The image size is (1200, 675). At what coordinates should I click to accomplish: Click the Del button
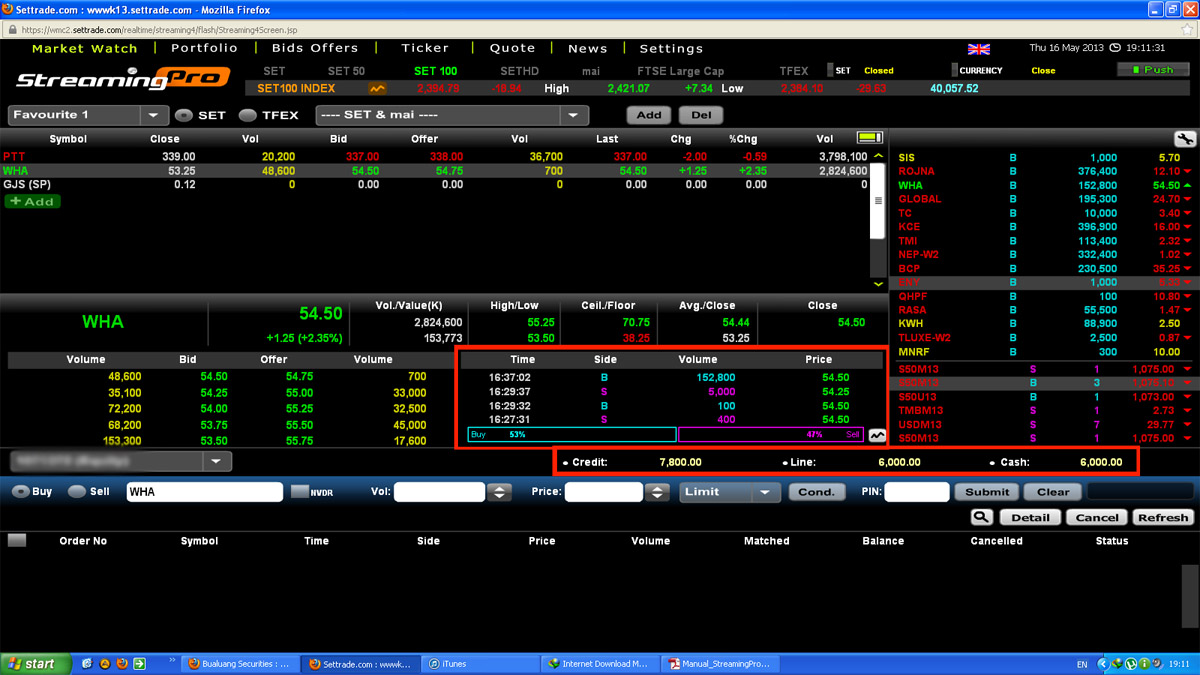pyautogui.click(x=701, y=115)
